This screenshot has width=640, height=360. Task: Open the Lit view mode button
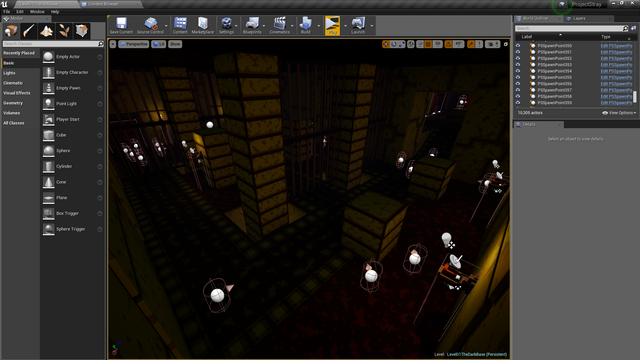[158, 44]
